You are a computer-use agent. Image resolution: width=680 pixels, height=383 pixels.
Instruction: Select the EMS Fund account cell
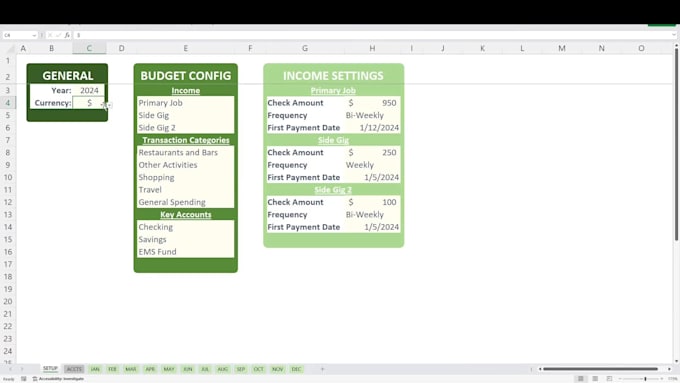[186, 252]
